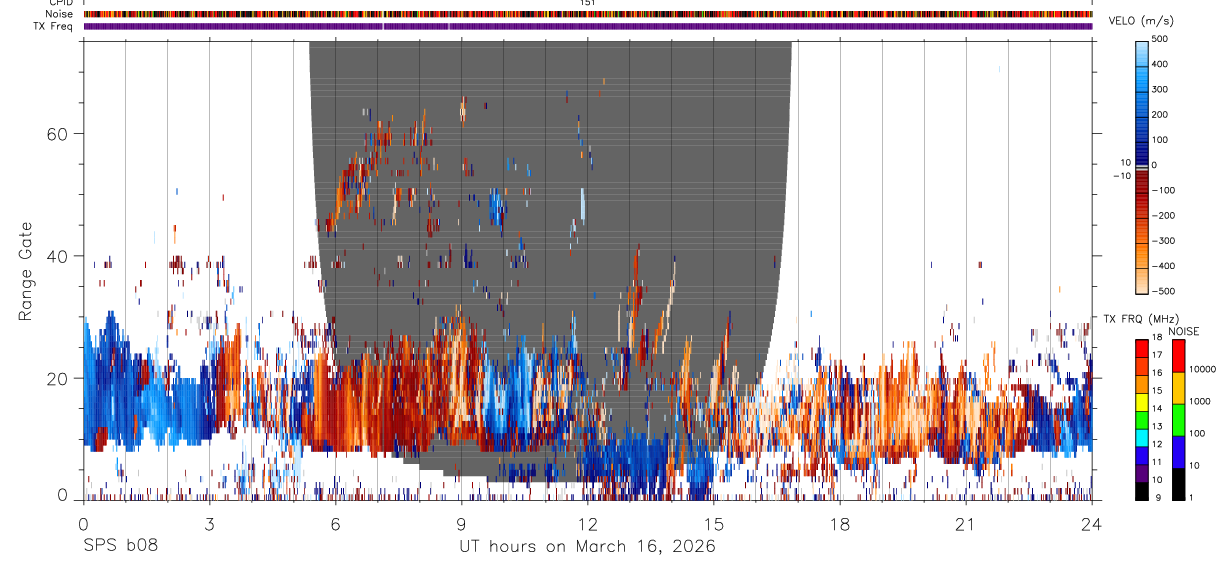Click the 24 tick on UT hours axis

(x=1092, y=524)
